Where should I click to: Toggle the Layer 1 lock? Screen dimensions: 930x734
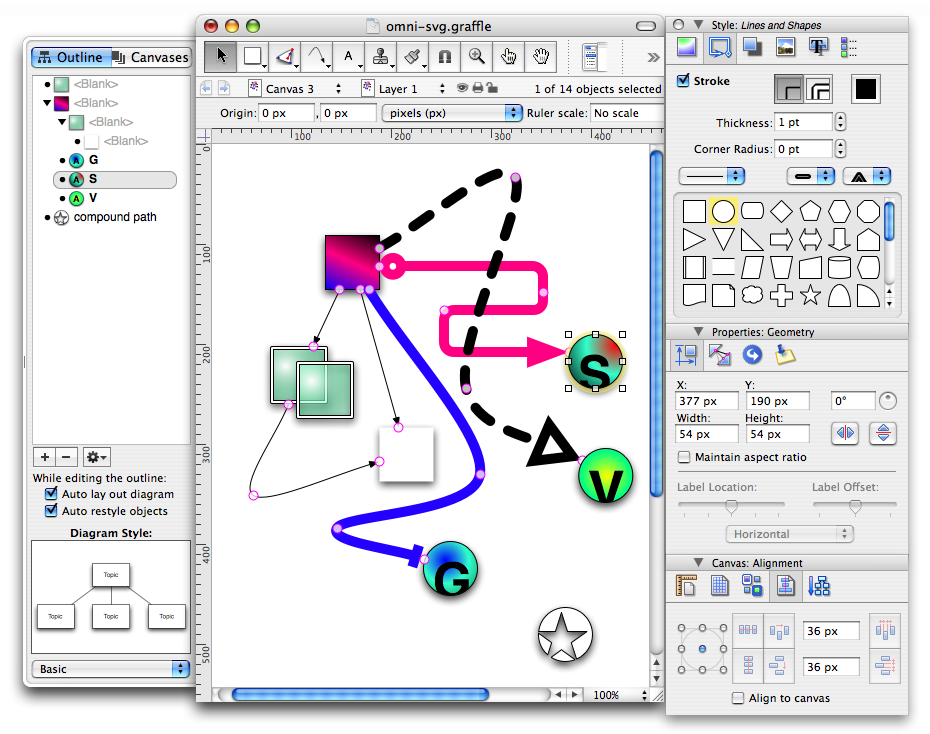pos(492,88)
